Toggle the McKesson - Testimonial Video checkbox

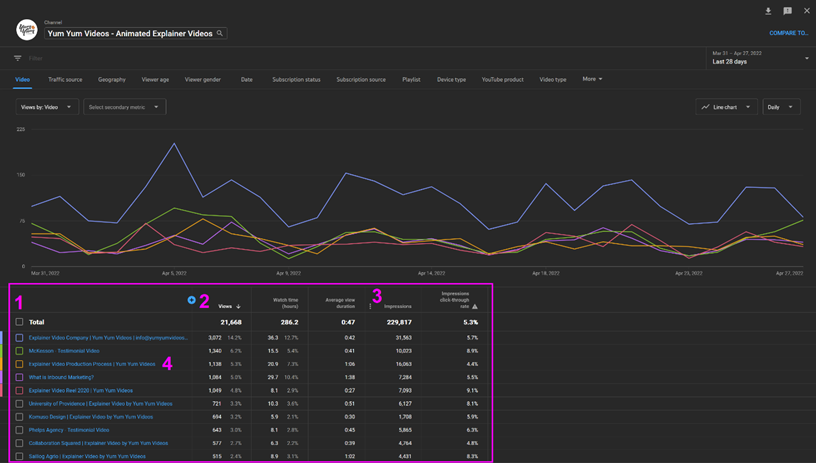point(19,351)
